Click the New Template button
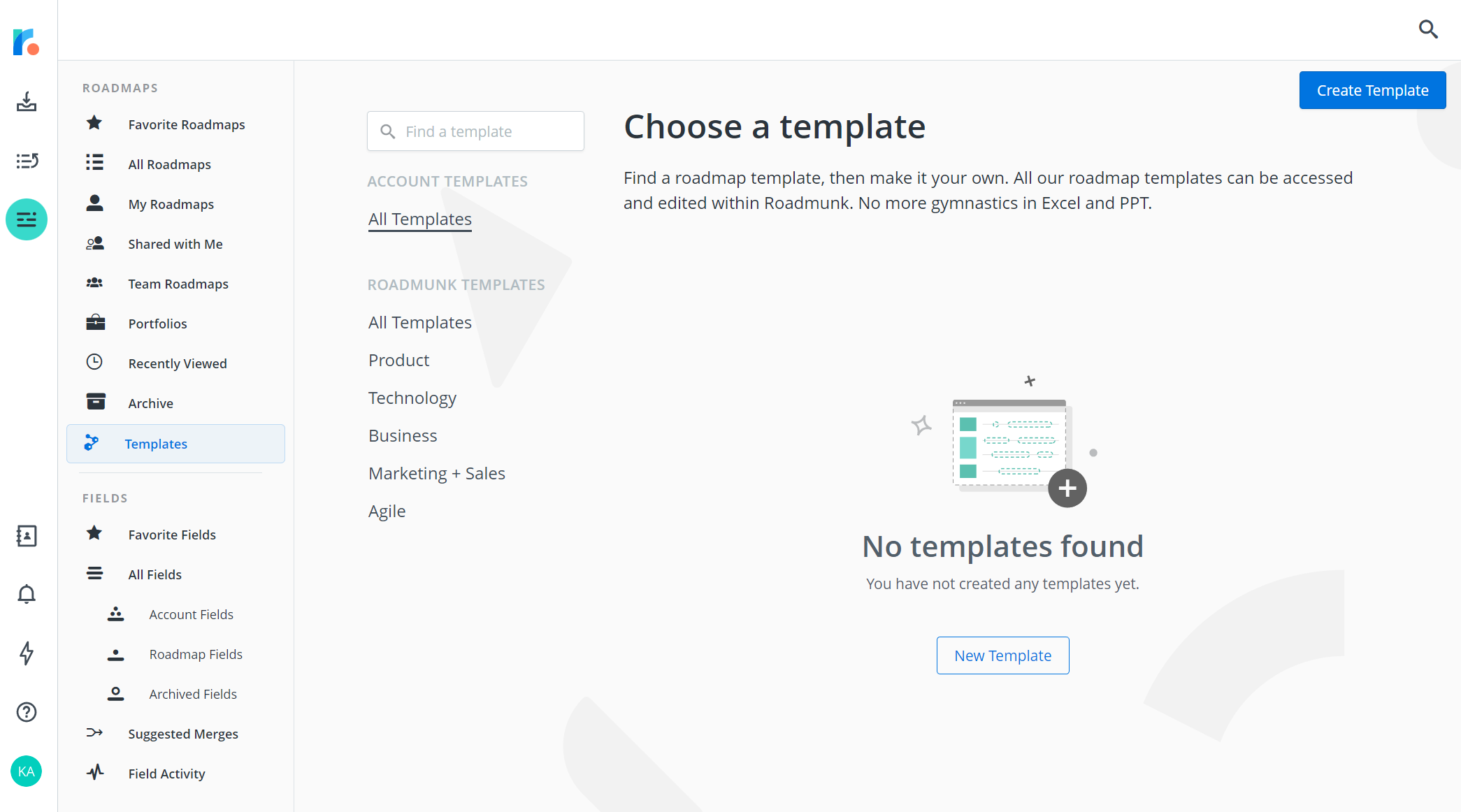This screenshot has width=1461, height=812. point(1003,655)
